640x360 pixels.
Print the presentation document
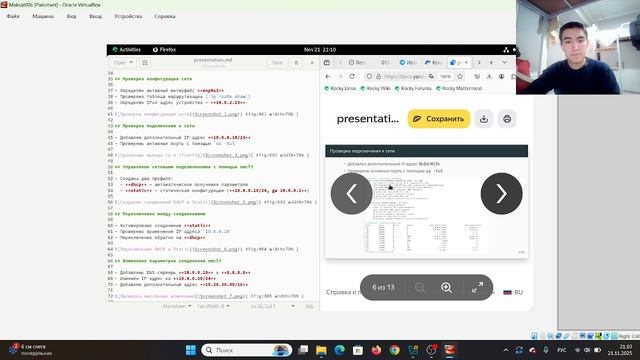click(507, 119)
